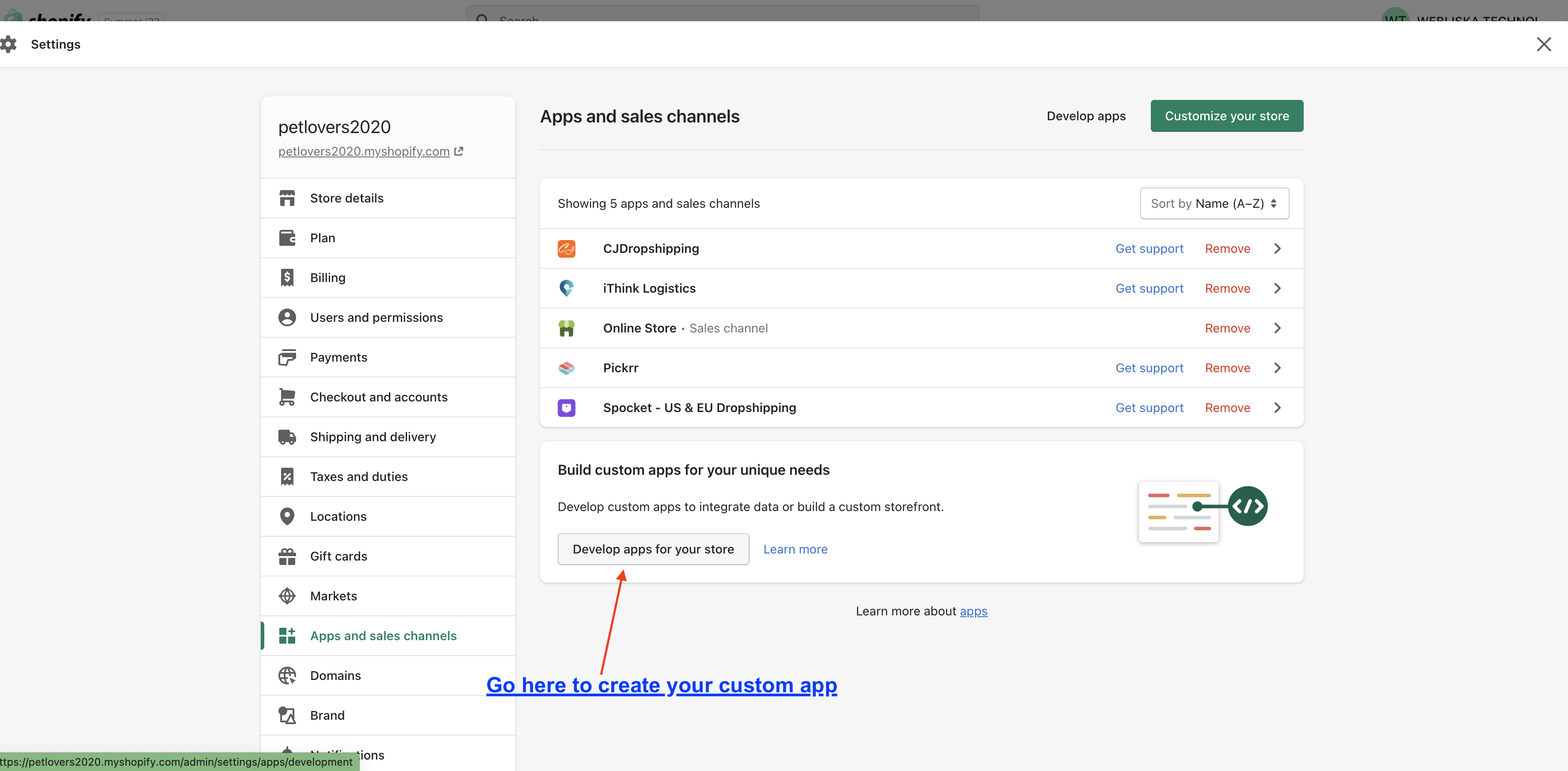Viewport: 1568px width, 771px height.
Task: Select Taxes and duties
Action: pos(388,477)
